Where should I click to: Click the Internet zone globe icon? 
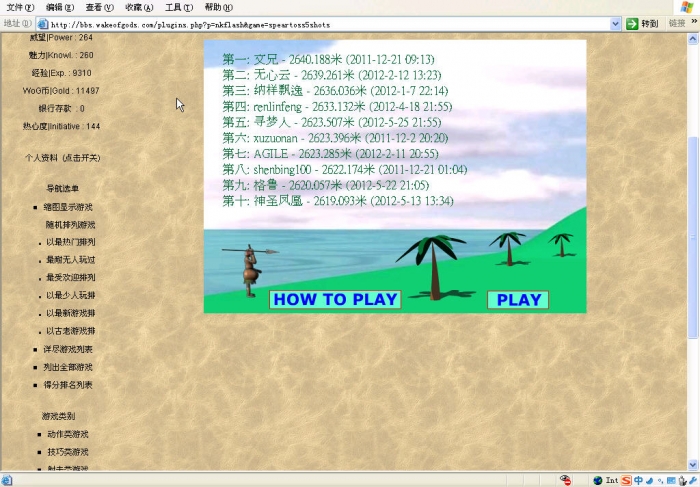click(598, 481)
